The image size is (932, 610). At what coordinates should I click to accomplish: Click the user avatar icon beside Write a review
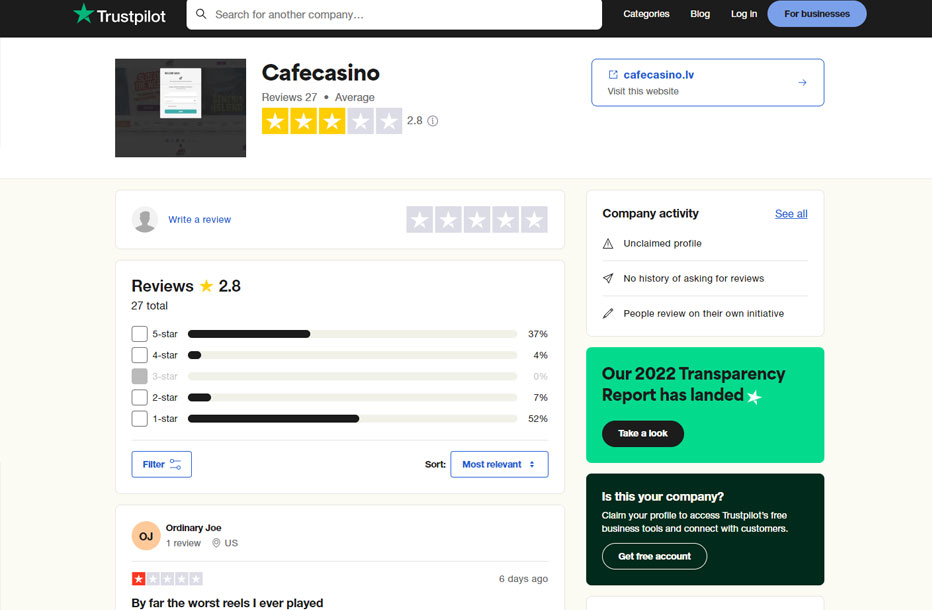[145, 220]
